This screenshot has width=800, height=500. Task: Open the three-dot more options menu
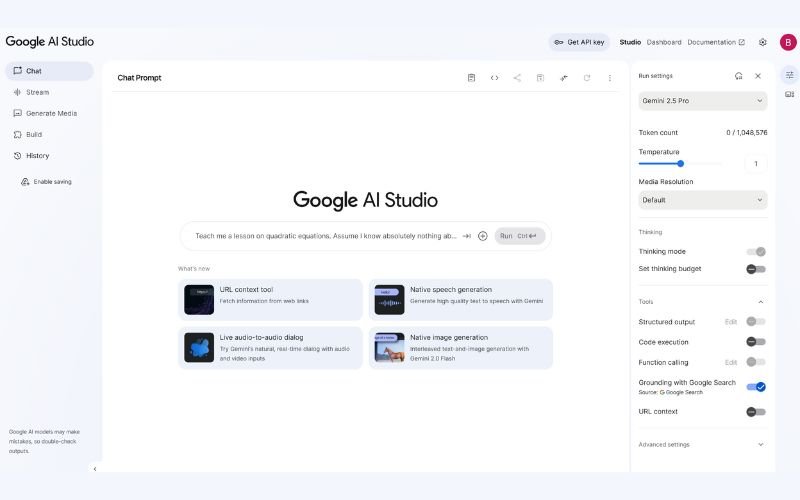coord(610,78)
